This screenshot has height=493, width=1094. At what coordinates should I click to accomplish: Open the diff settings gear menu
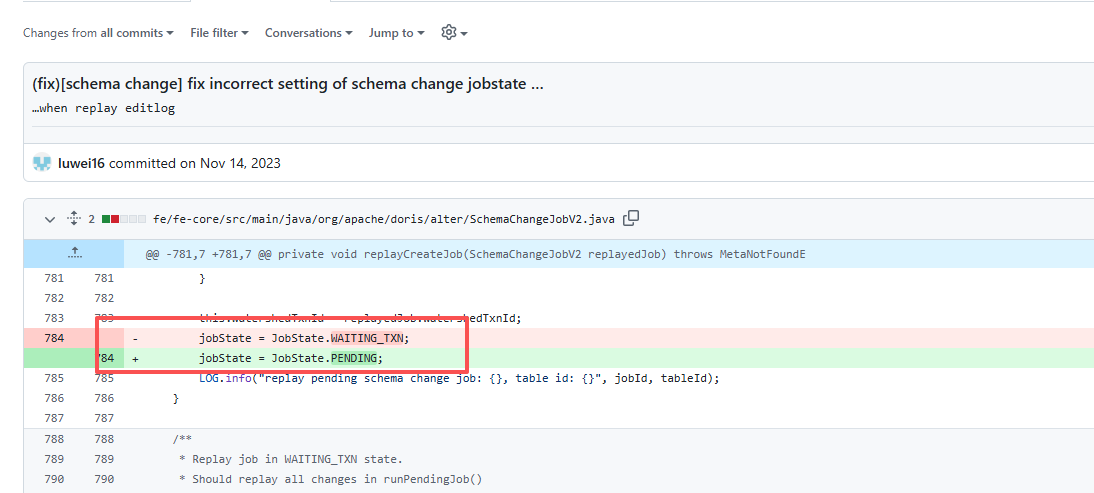point(454,33)
